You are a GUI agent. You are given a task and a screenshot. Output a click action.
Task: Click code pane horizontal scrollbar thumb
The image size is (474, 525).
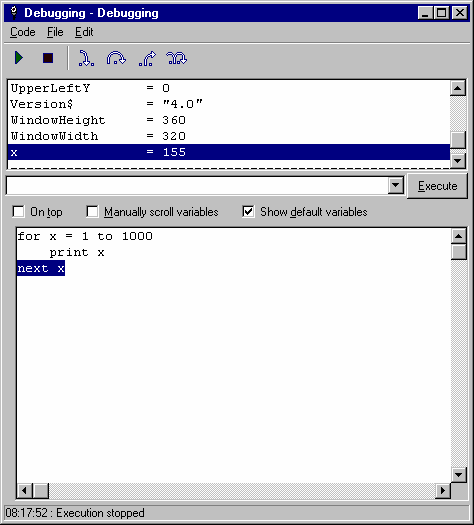click(x=41, y=491)
